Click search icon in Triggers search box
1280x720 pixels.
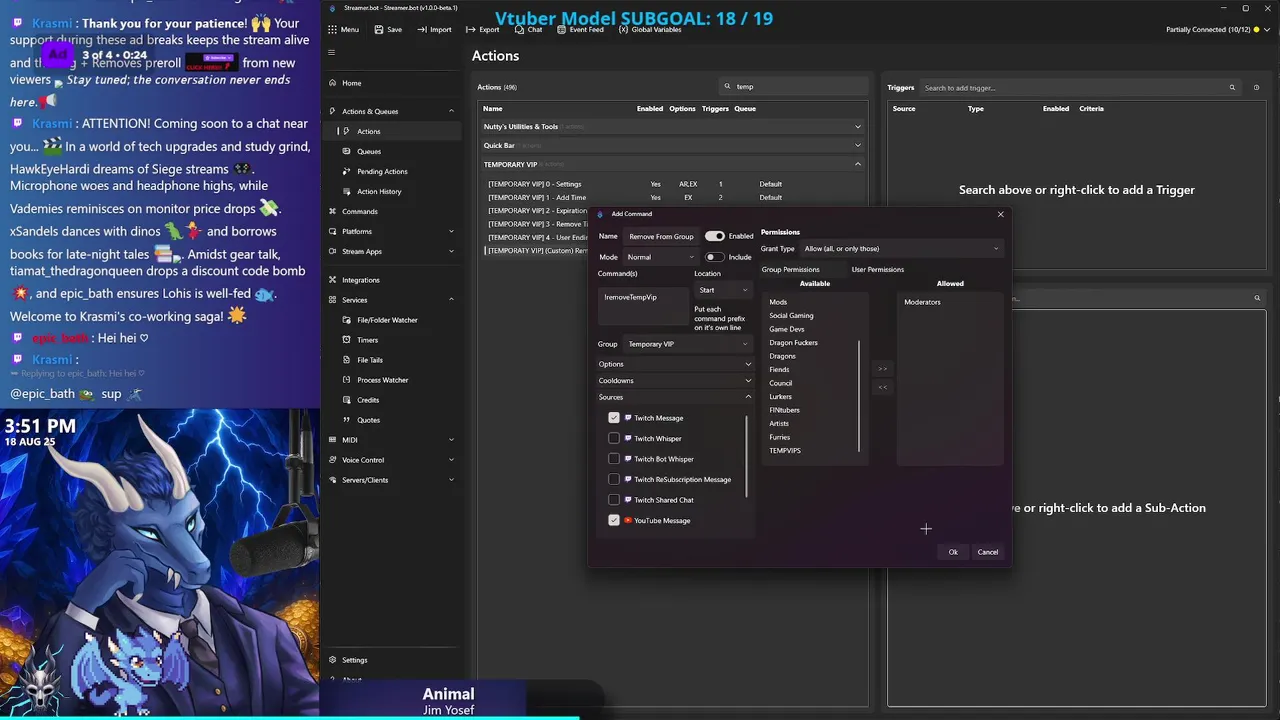pos(1232,88)
